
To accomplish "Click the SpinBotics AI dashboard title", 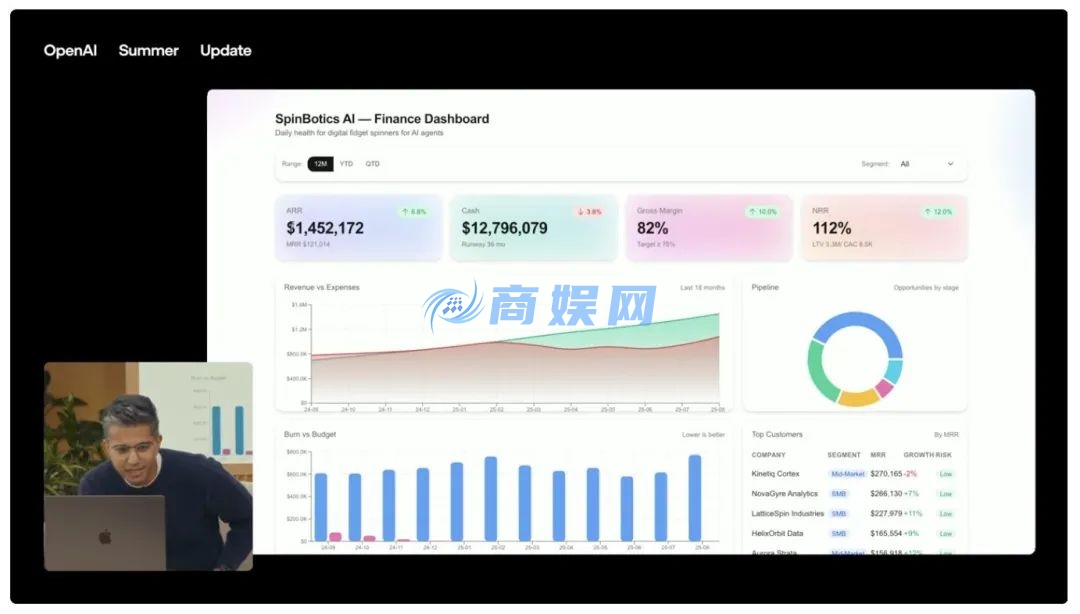I will [381, 118].
